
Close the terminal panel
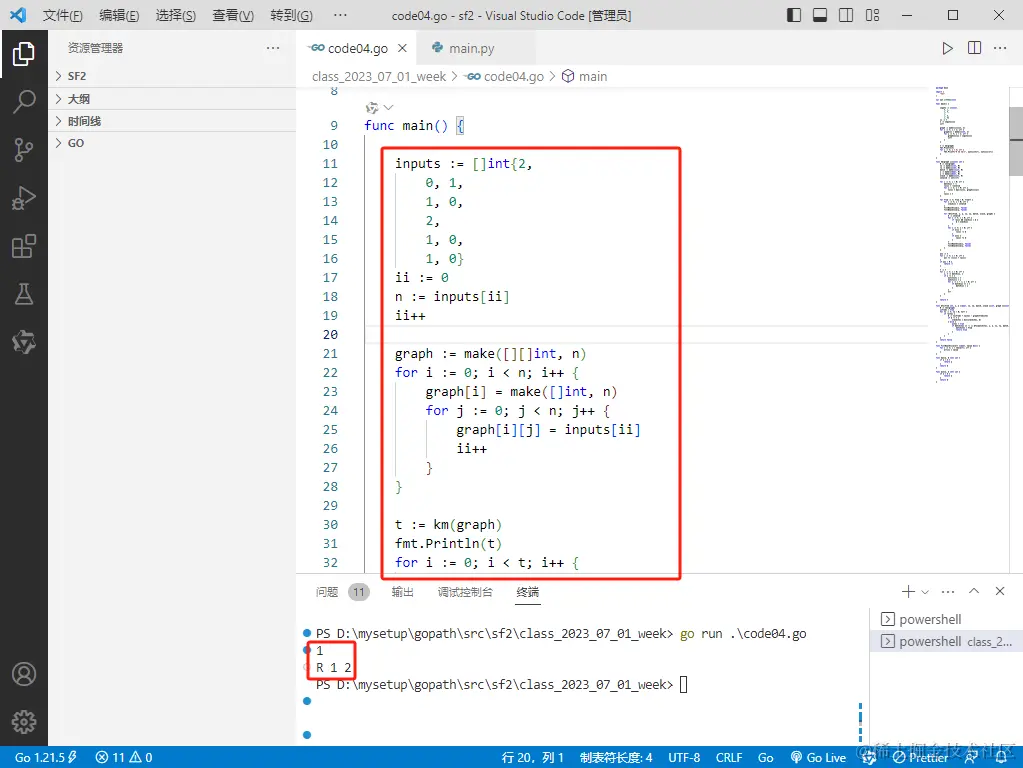point(1000,591)
